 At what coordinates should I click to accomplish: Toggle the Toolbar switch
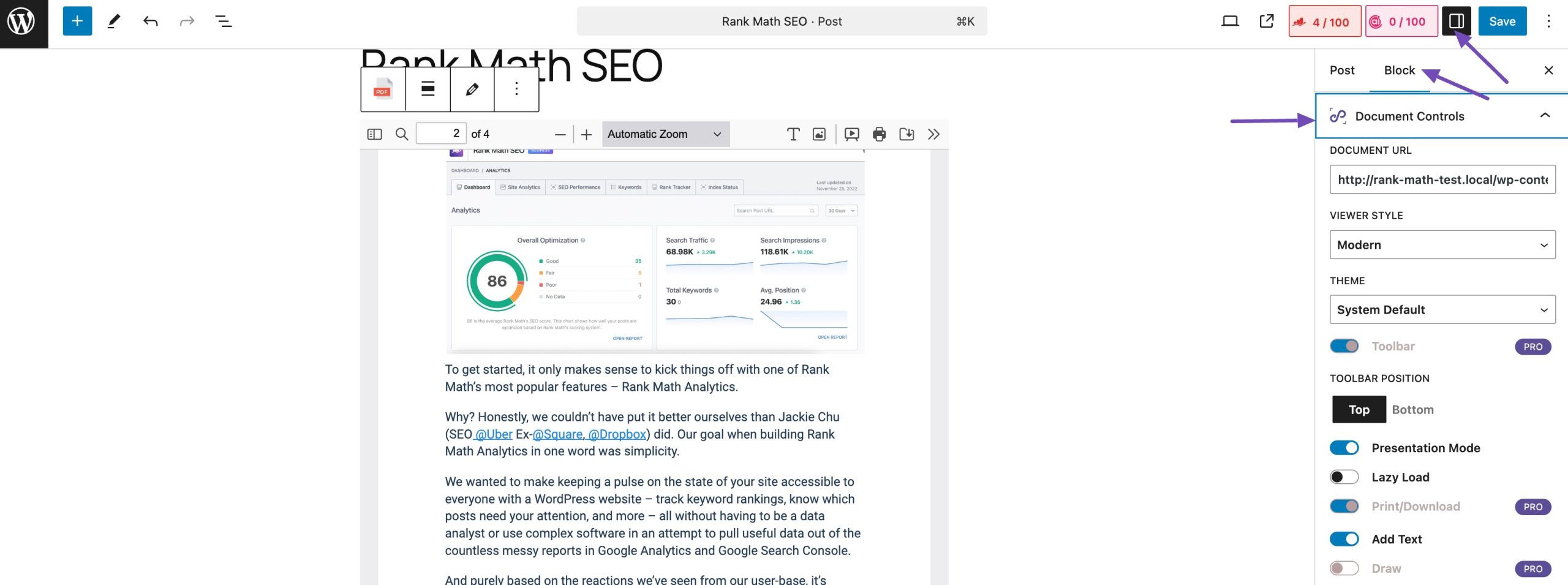[x=1344, y=347]
